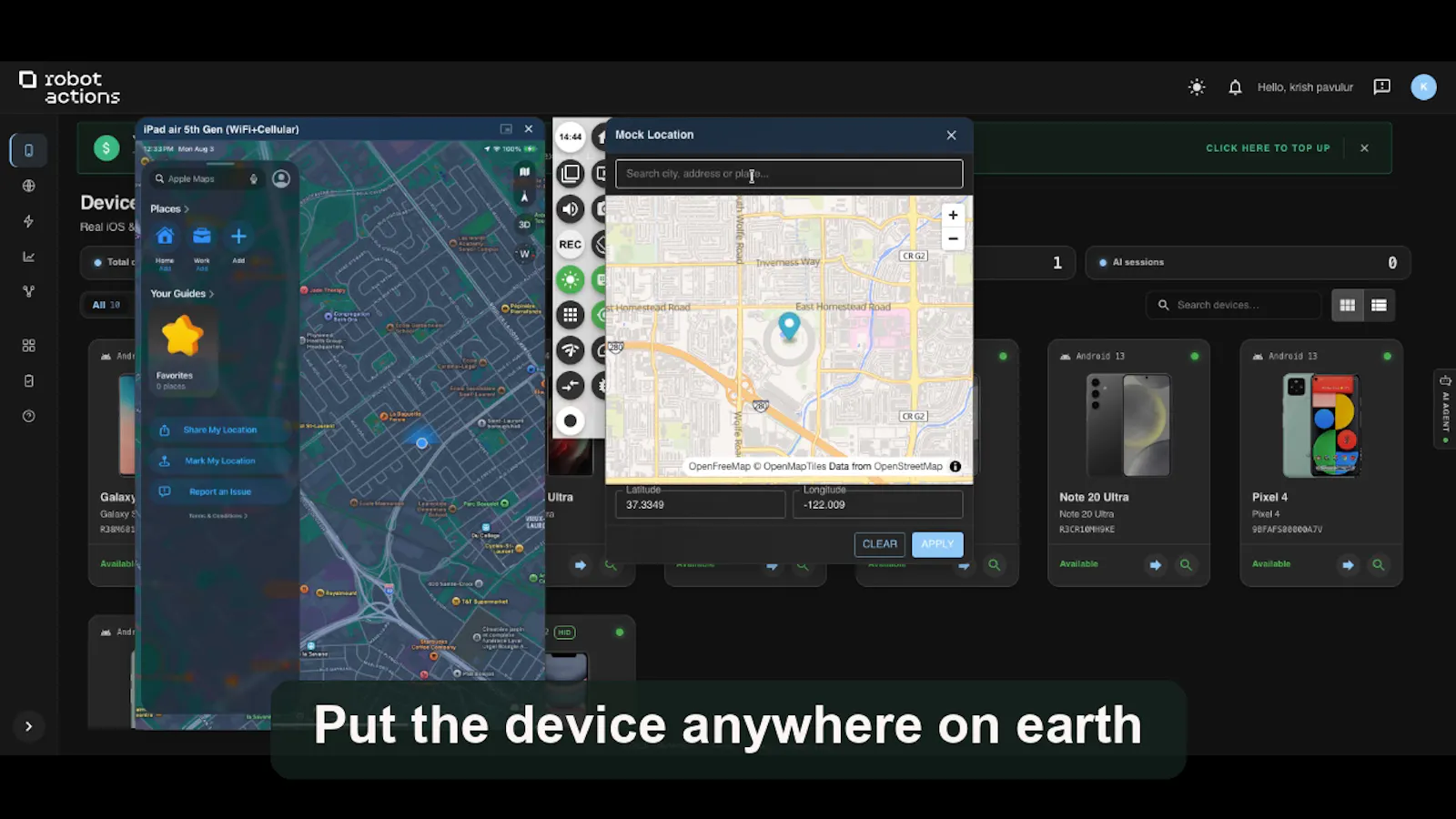The height and width of the screenshot is (819, 1456).
Task: Inspect the Note 20 Ultra with magnifier
Action: pyautogui.click(x=1186, y=565)
